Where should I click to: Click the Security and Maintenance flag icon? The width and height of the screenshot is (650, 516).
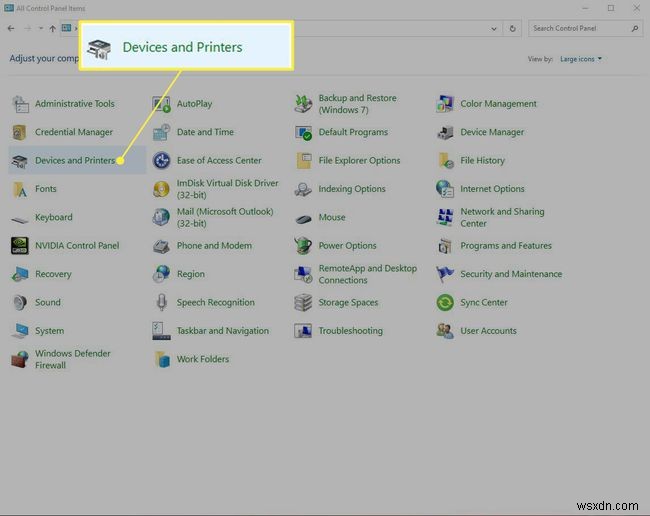point(445,274)
